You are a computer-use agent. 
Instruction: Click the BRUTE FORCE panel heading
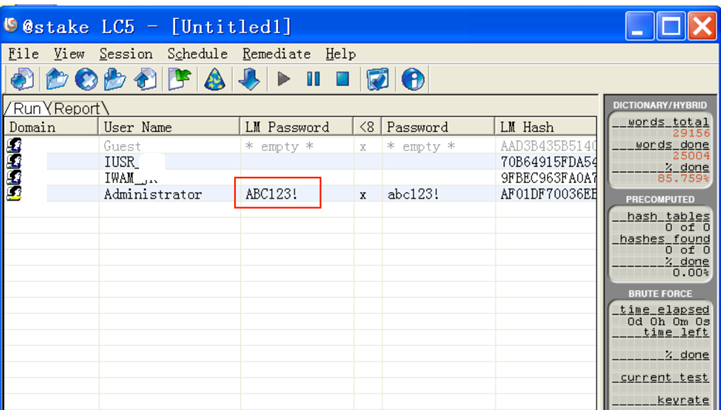coord(660,294)
